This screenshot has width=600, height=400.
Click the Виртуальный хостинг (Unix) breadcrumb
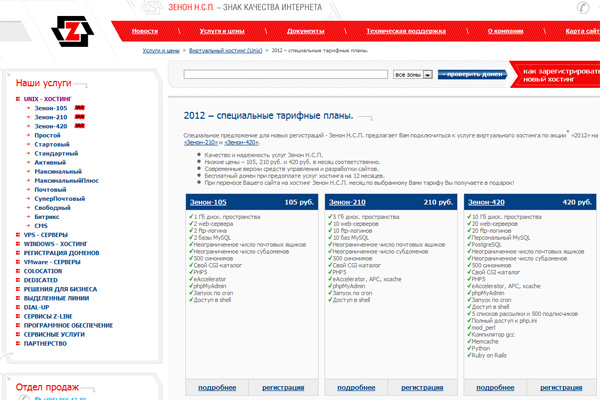(228, 49)
